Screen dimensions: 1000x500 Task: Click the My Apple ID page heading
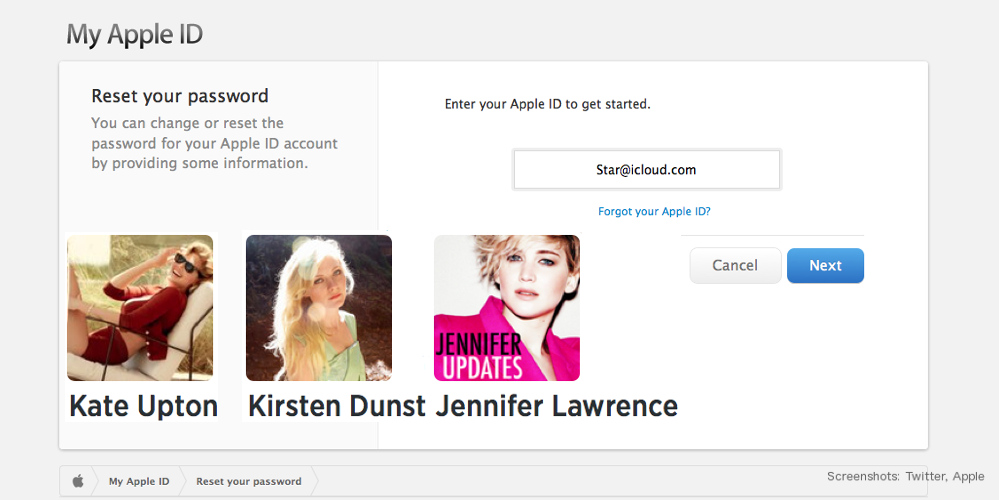[x=135, y=34]
